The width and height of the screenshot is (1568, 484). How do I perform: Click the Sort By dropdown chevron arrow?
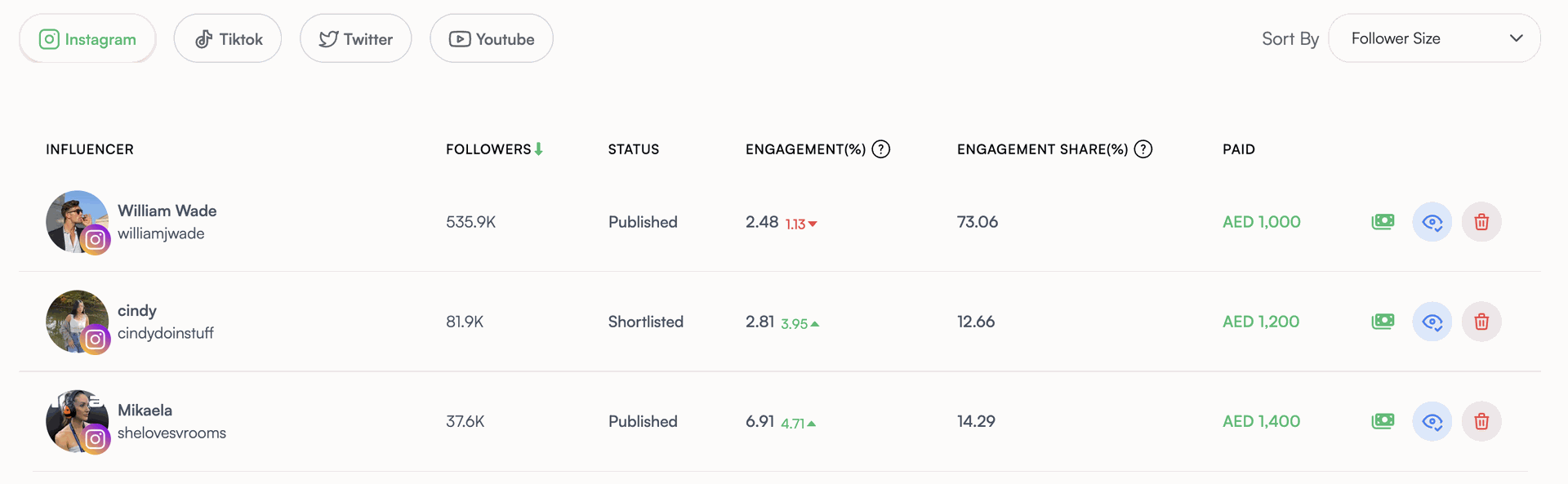pyautogui.click(x=1517, y=38)
